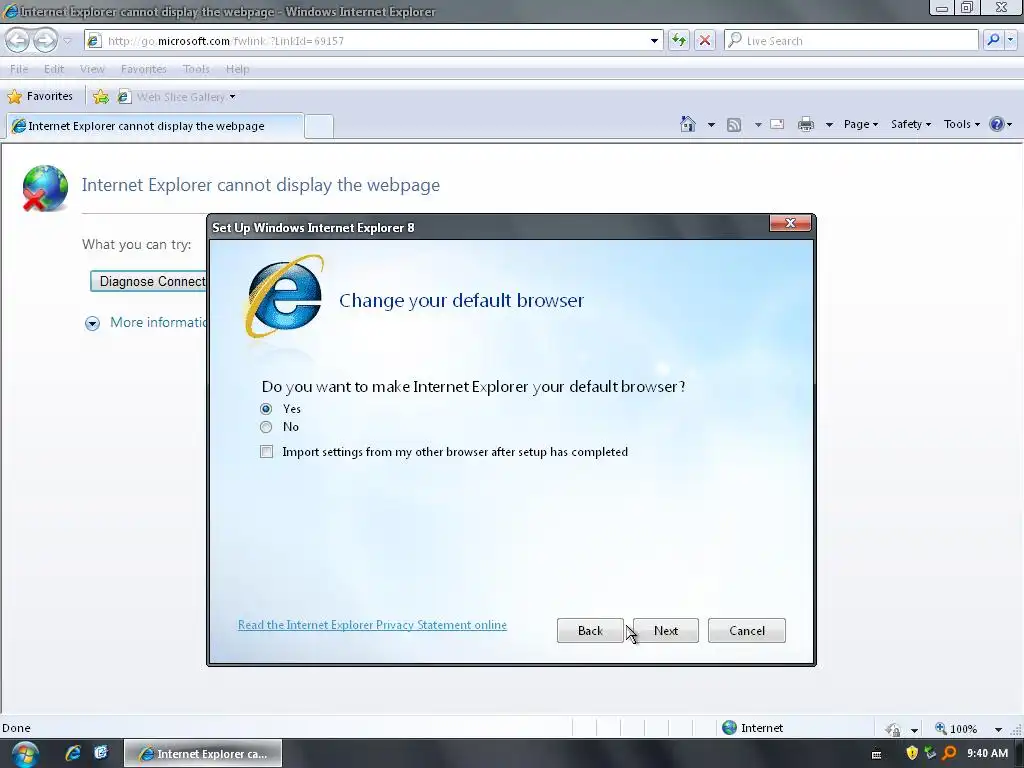Click the RSS Feeds icon

(734, 124)
